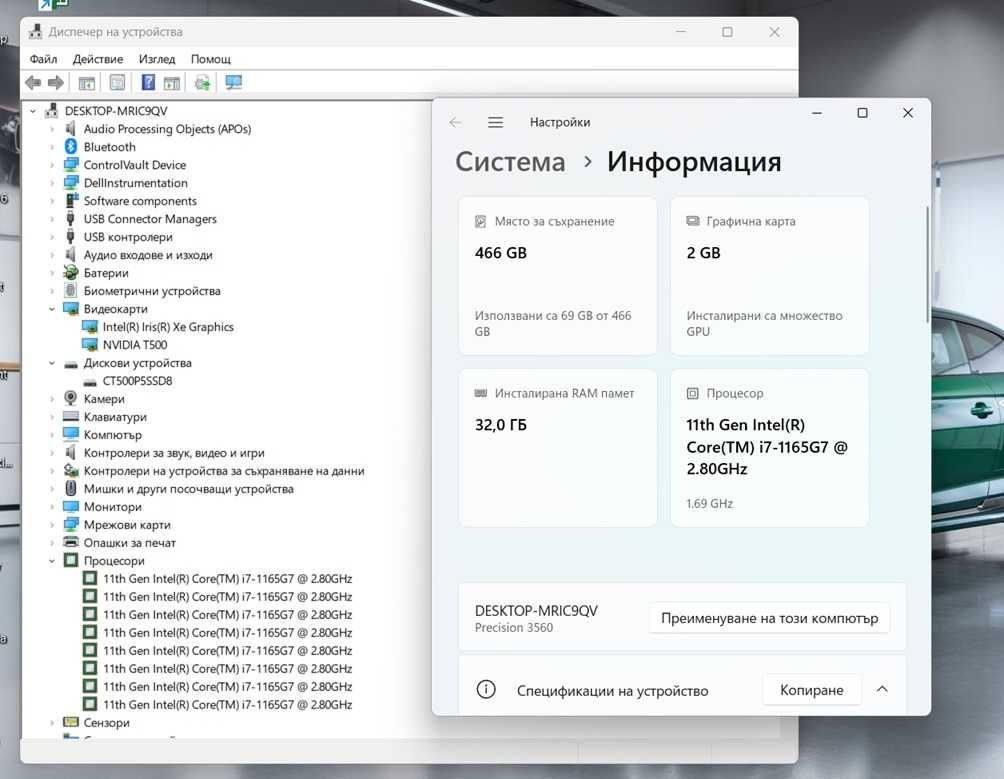Select DellInstrumentation tree item

pos(136,183)
